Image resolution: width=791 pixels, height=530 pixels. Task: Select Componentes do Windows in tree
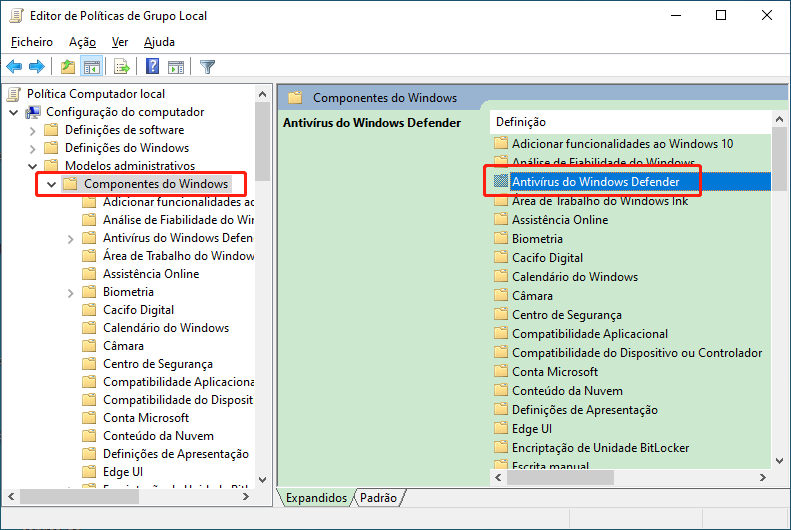pos(156,184)
